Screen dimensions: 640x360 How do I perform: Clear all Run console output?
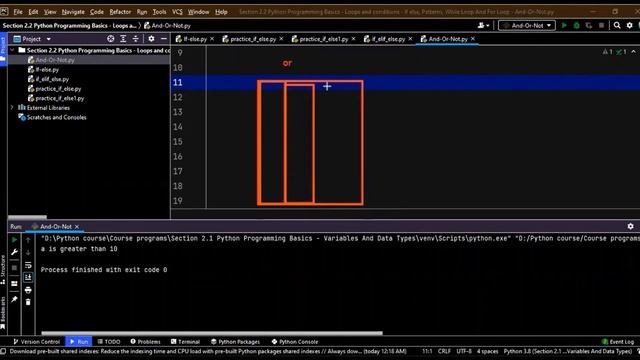coord(28,302)
